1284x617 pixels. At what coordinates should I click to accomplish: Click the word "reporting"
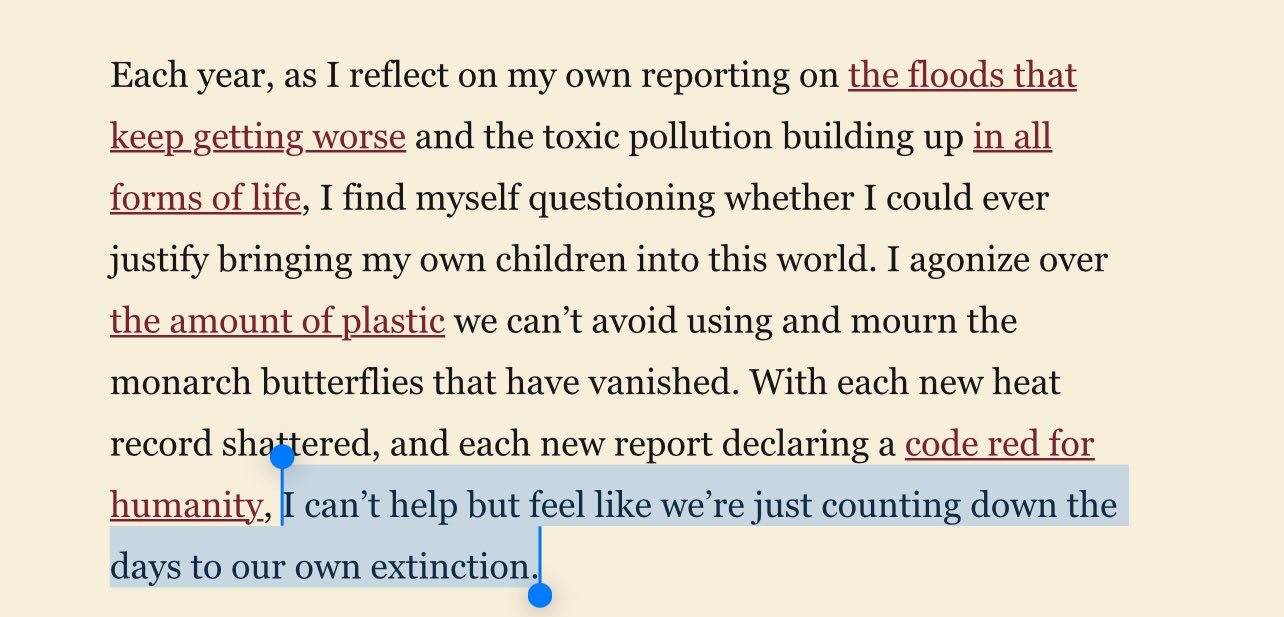click(x=718, y=76)
